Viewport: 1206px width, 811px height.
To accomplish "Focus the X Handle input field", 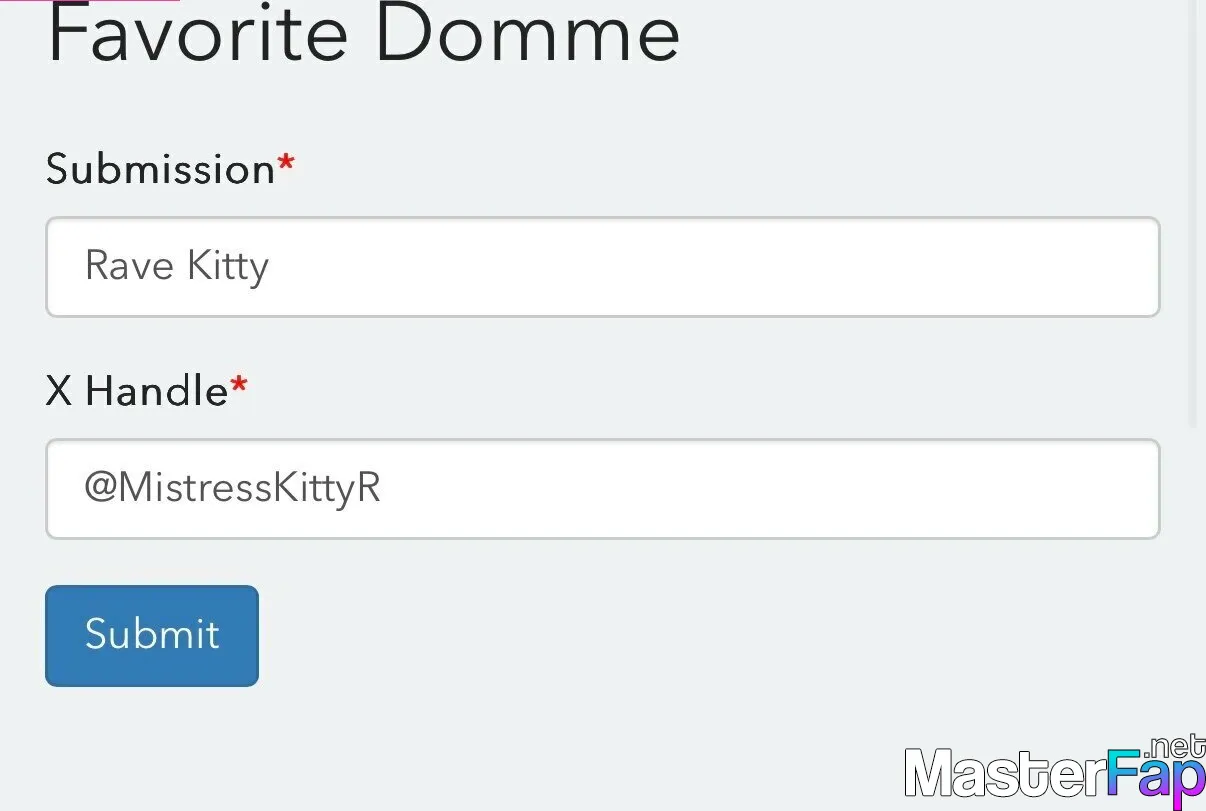I will pyautogui.click(x=602, y=489).
